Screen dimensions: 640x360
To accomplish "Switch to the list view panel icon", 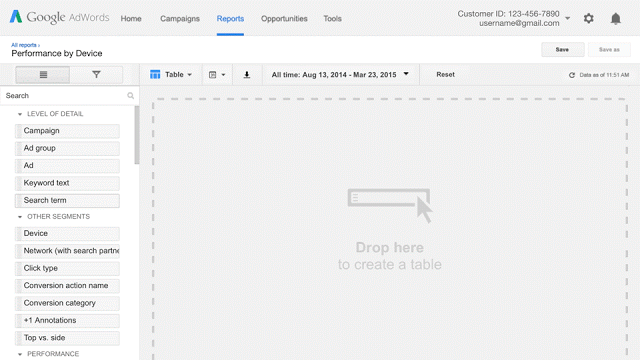I will pos(43,75).
